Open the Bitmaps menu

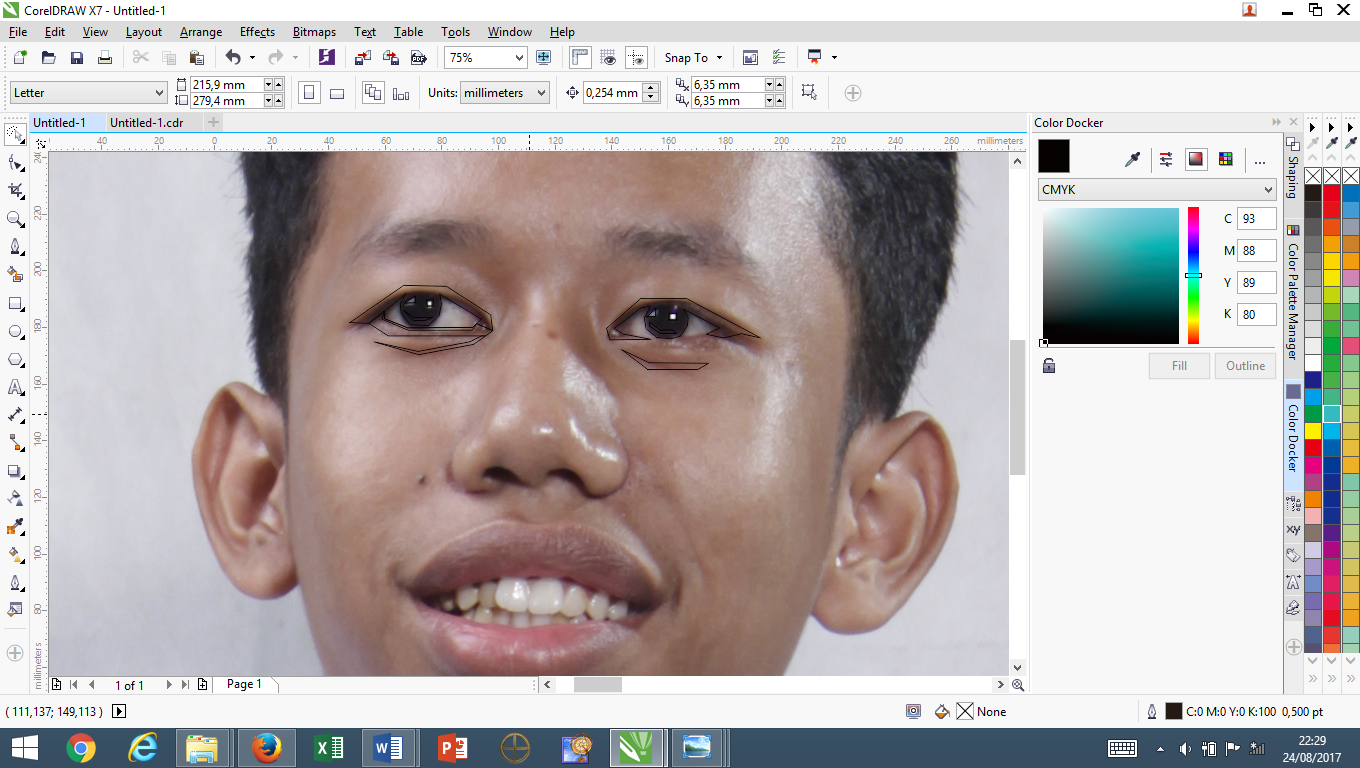pos(314,31)
